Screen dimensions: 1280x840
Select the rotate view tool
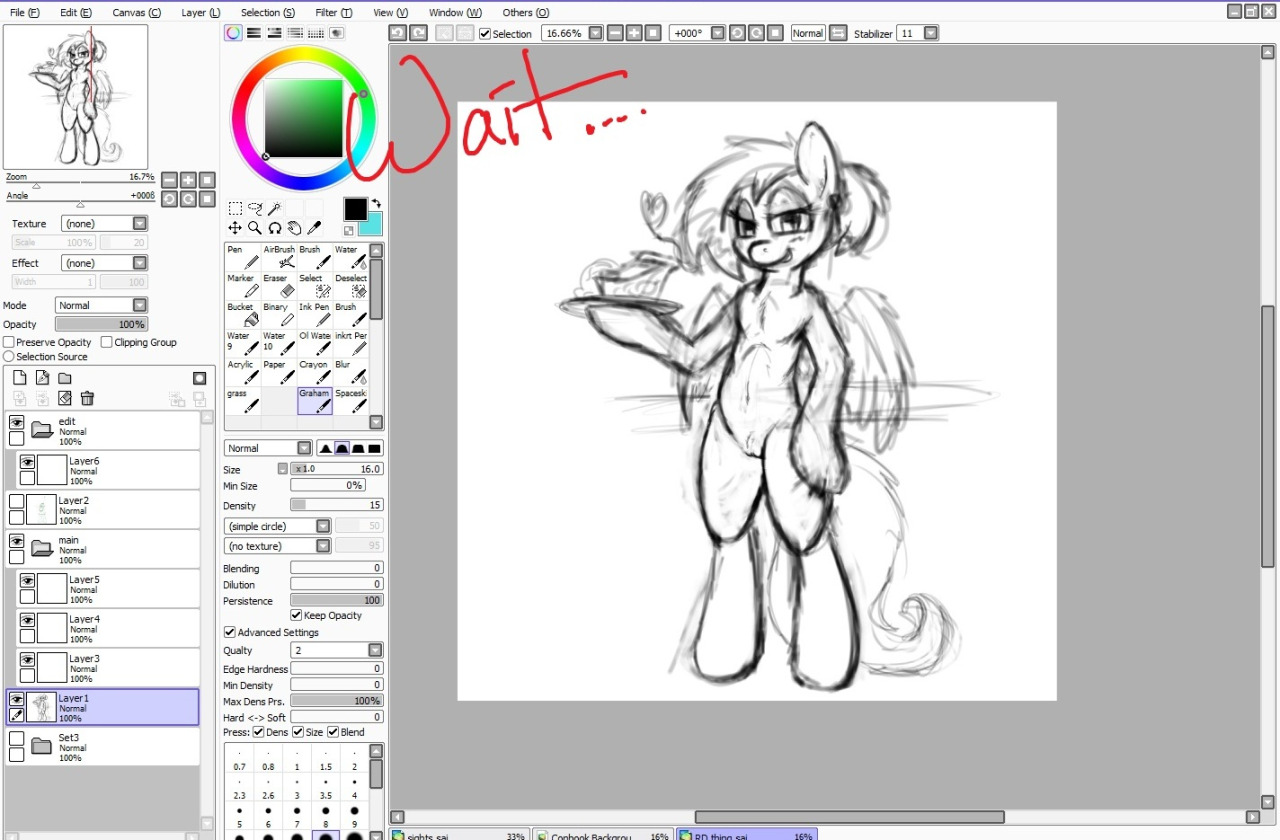click(x=274, y=228)
